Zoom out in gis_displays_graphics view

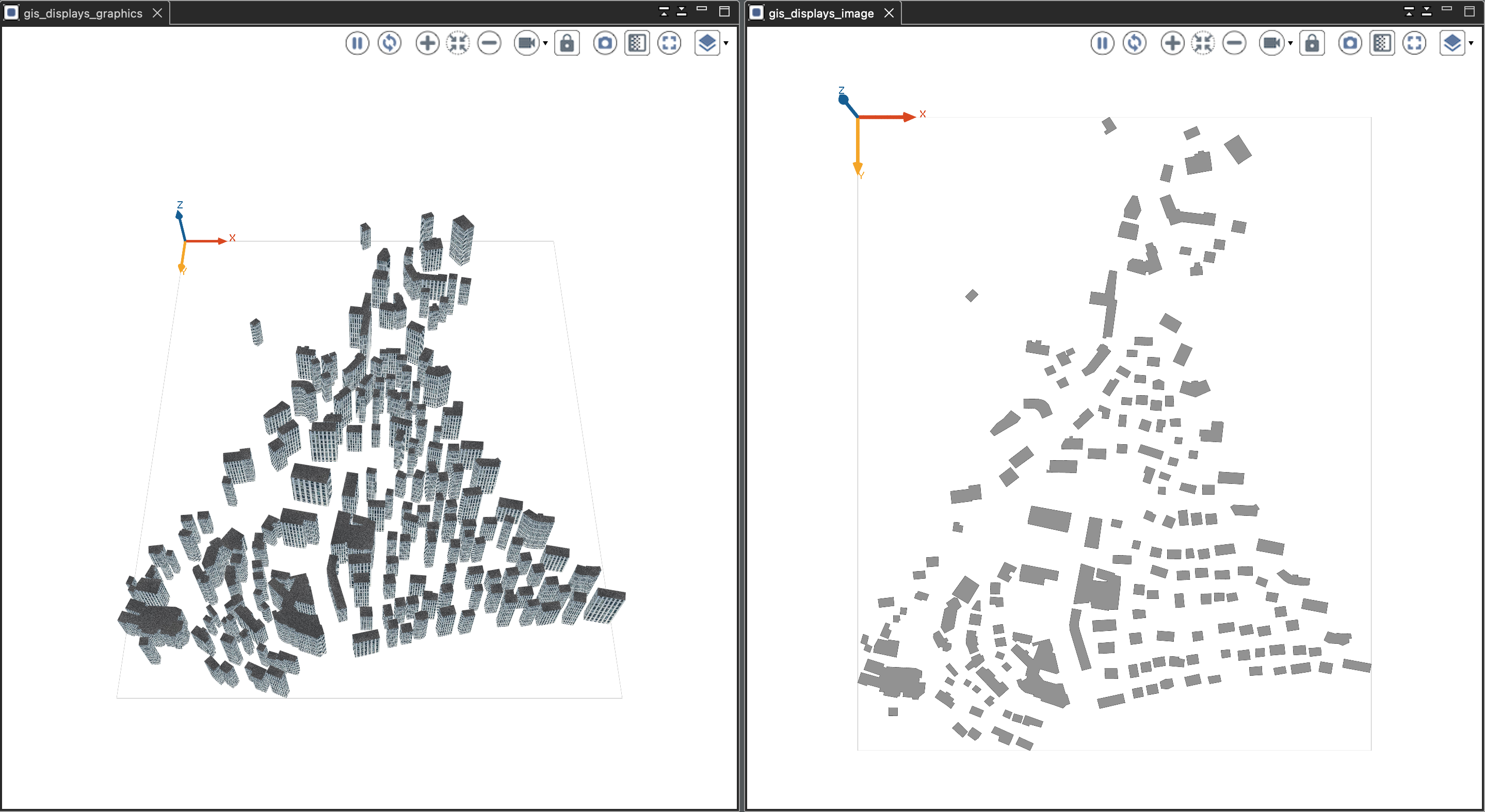(x=490, y=43)
